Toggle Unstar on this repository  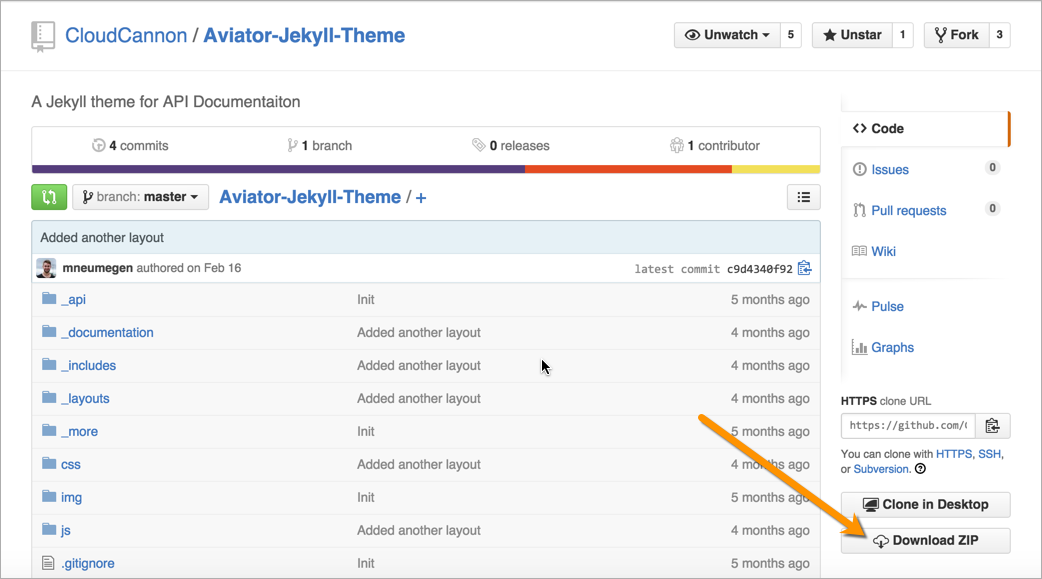[851, 35]
